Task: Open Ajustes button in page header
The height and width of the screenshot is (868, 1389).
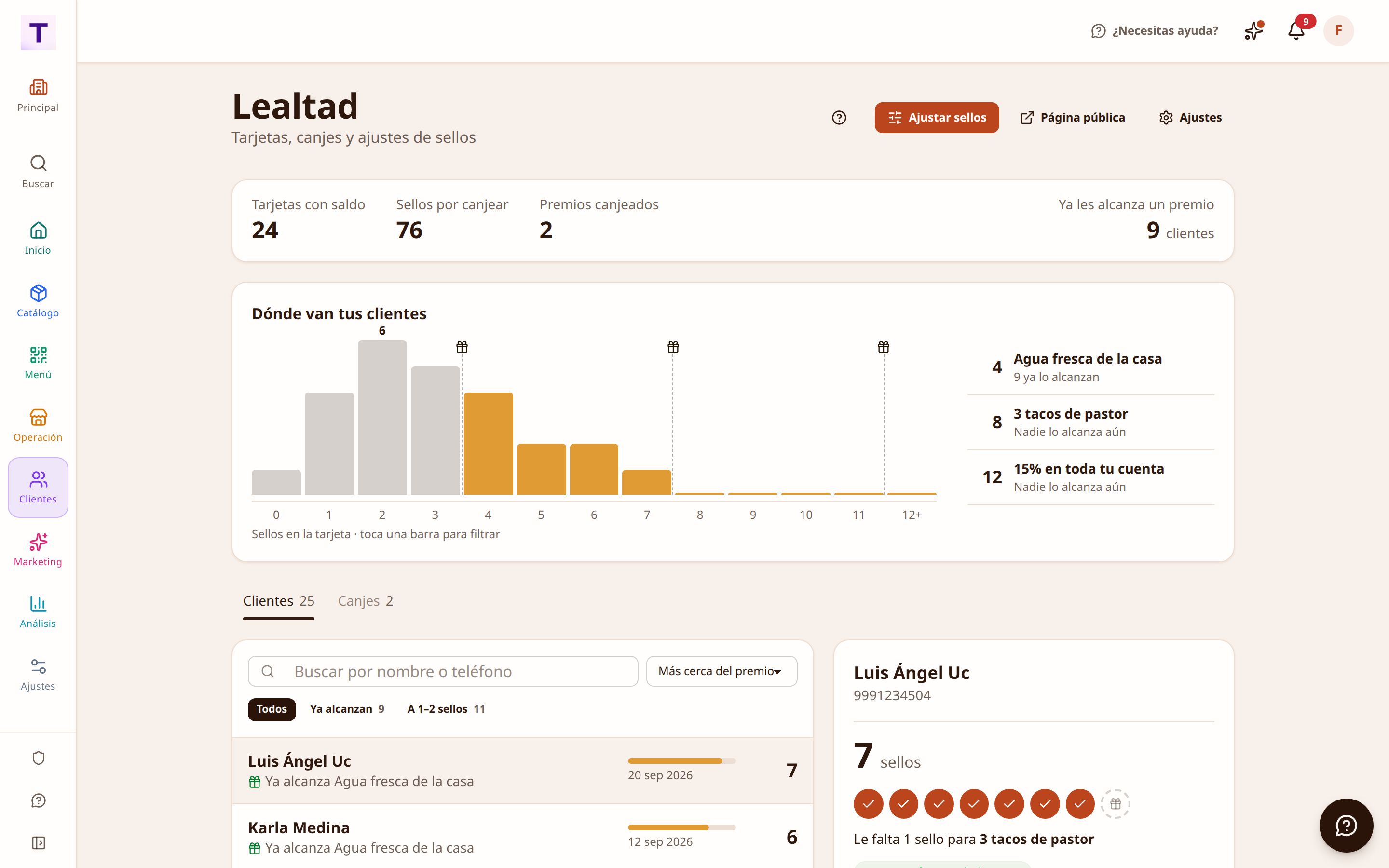Action: pyautogui.click(x=1190, y=118)
